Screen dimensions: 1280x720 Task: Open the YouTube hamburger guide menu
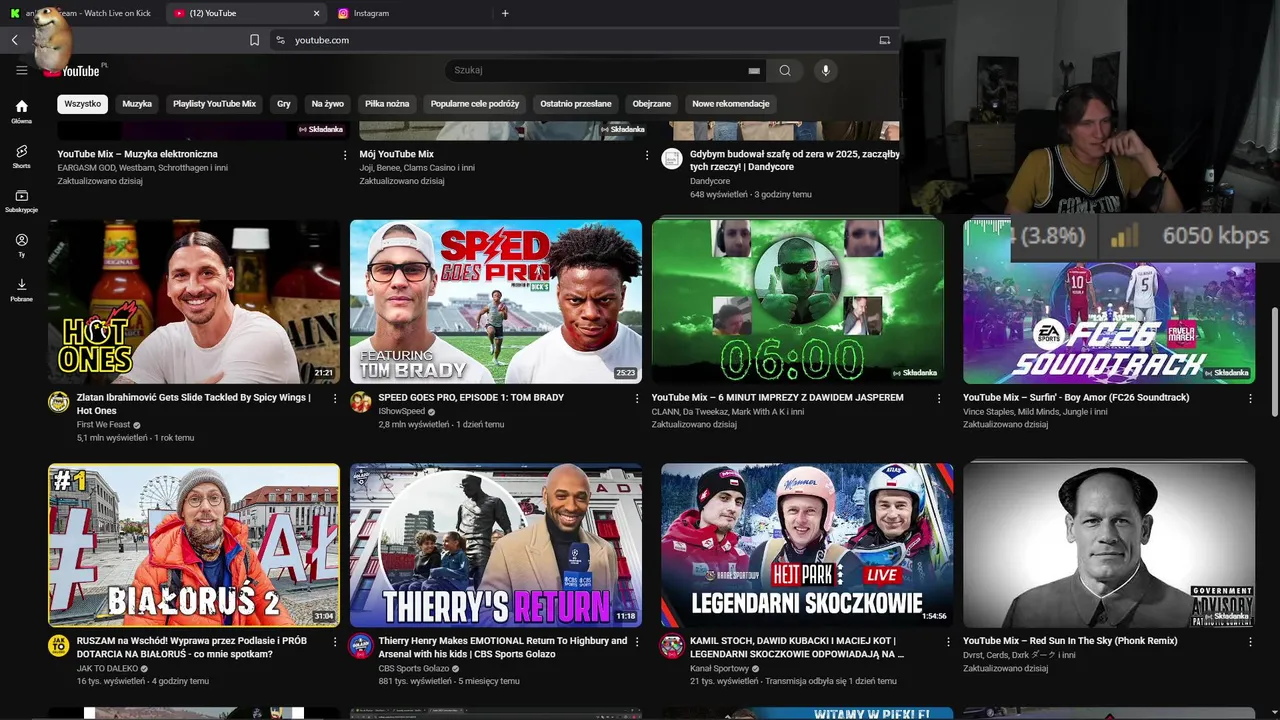pos(21,70)
